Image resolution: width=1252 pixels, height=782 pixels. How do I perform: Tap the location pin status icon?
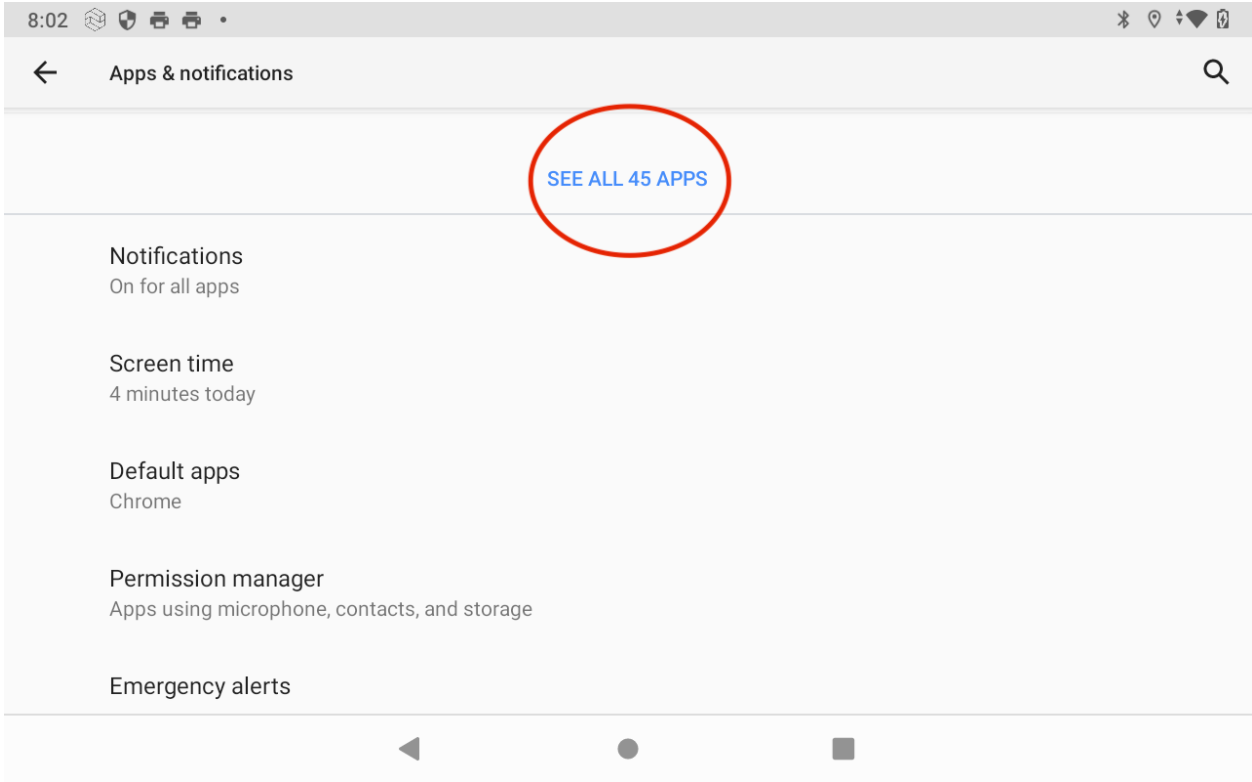point(1153,19)
